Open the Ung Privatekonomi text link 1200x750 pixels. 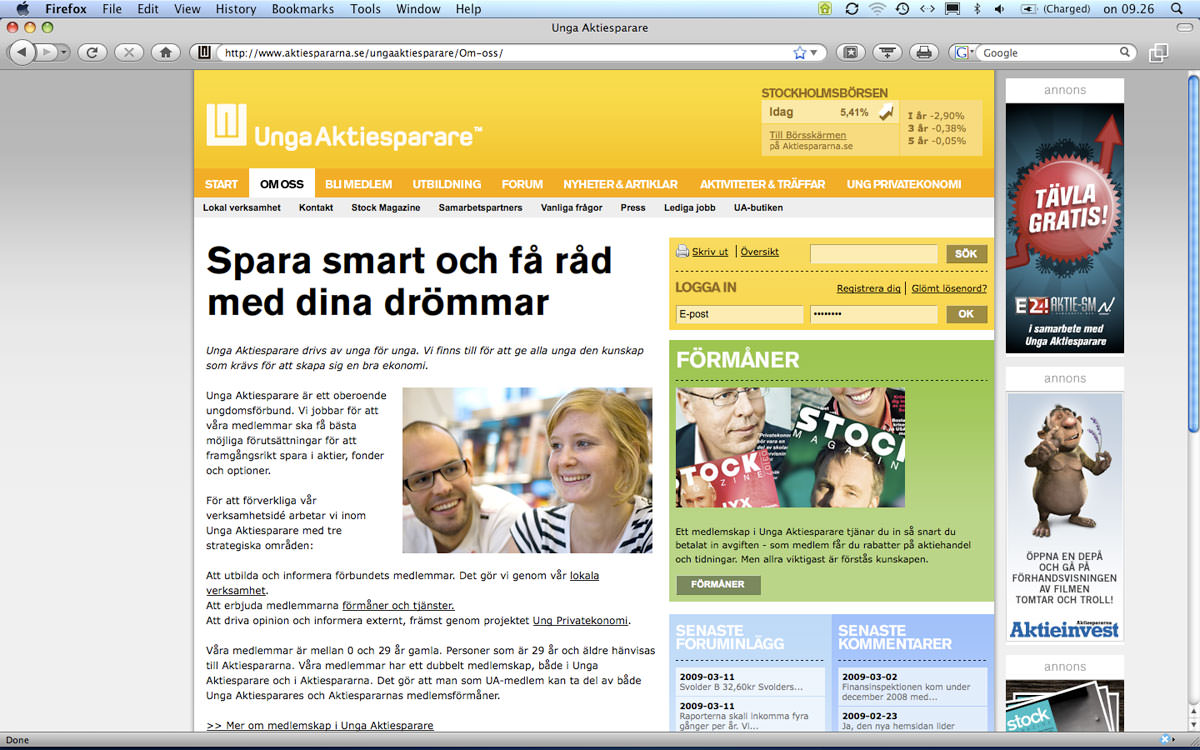pyautogui.click(x=581, y=620)
